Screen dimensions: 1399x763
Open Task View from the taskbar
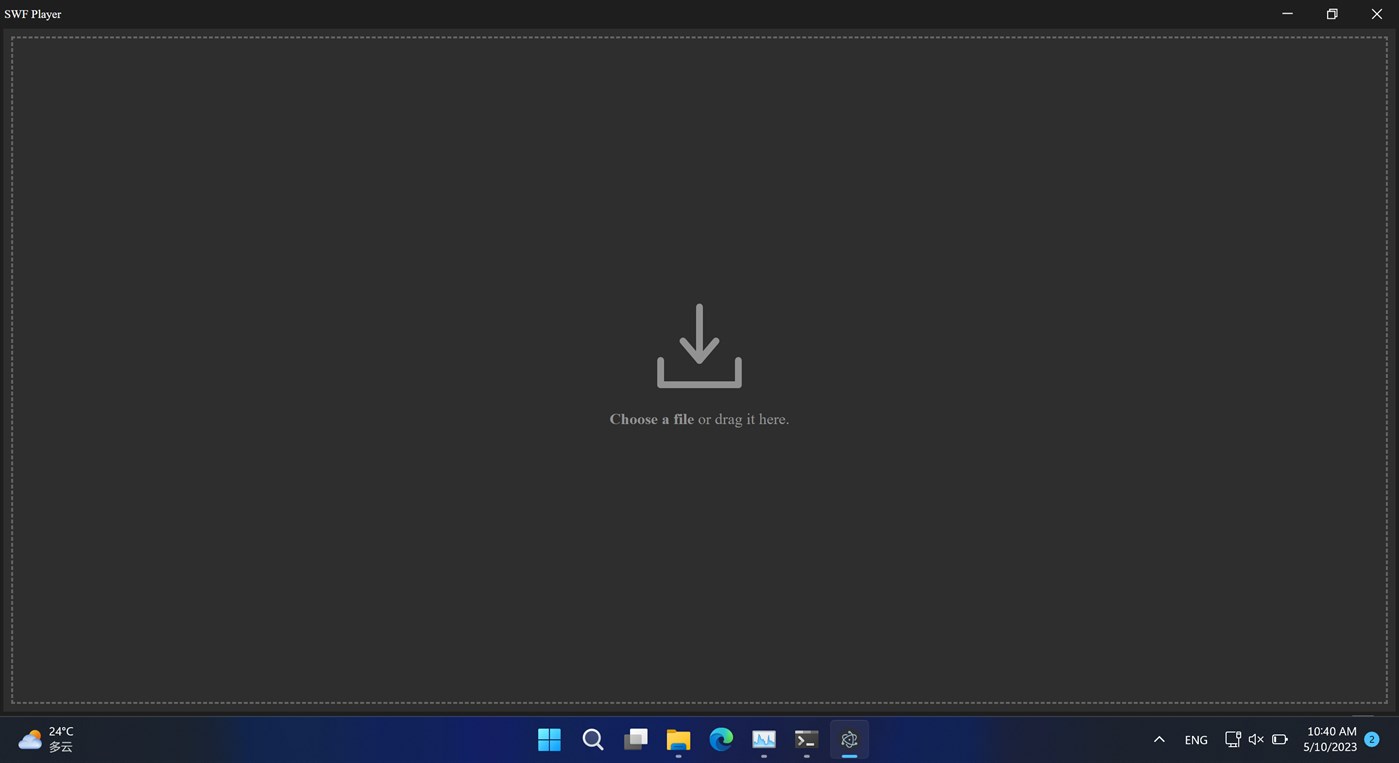[x=635, y=740]
